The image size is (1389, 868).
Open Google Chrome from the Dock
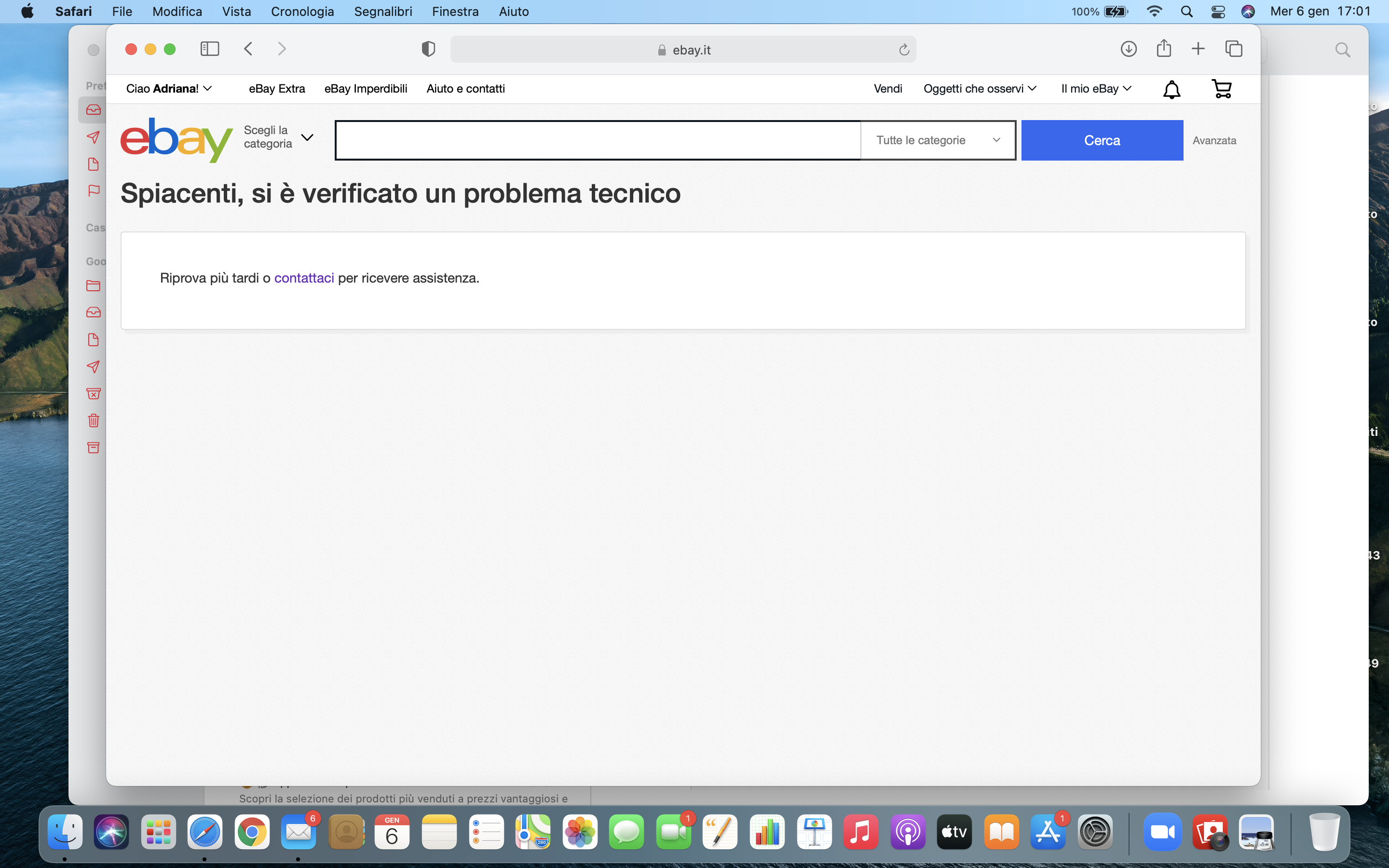[252, 832]
